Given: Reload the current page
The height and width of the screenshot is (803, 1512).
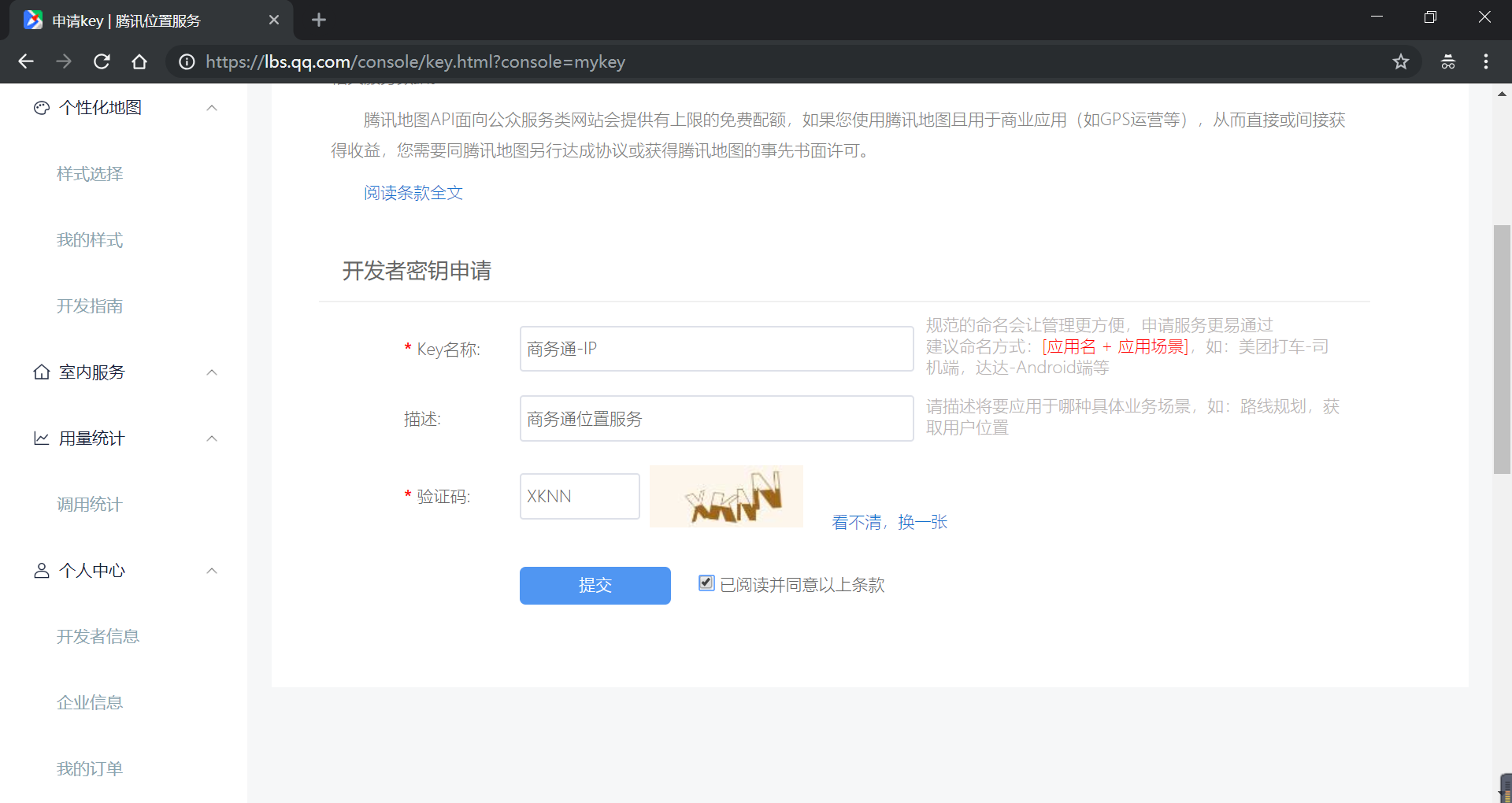Looking at the screenshot, I should pos(102,61).
